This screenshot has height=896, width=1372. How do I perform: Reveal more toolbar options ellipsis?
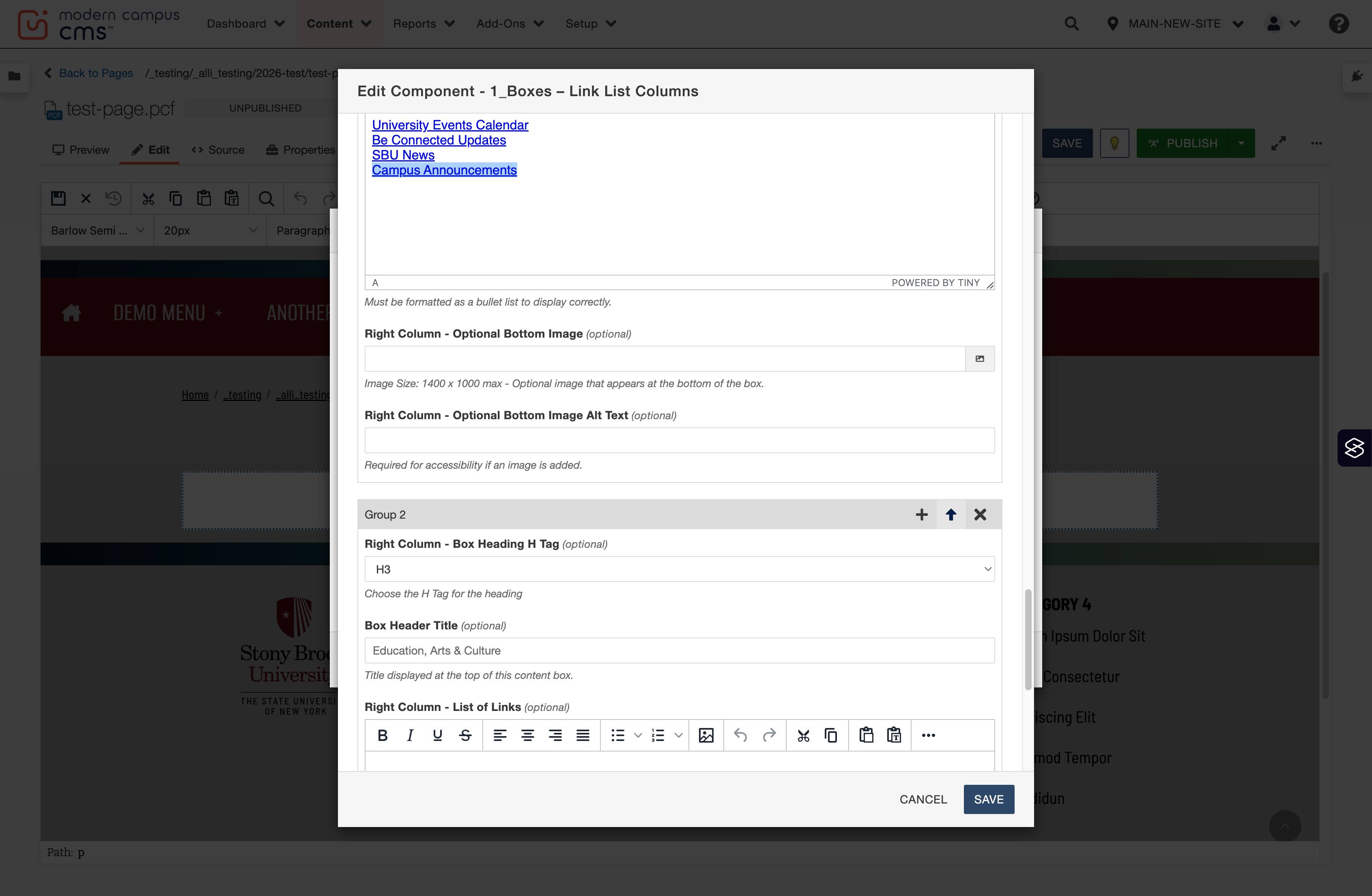tap(928, 735)
